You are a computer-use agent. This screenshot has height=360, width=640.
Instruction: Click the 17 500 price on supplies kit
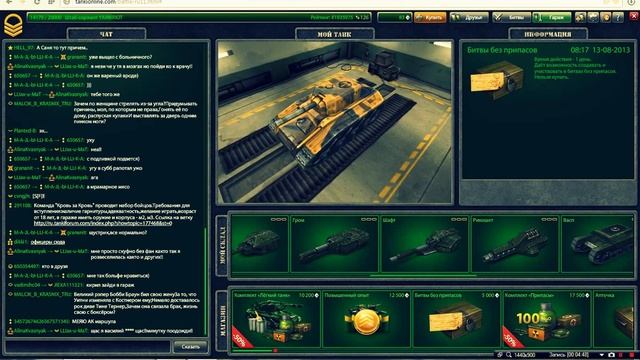click(577, 295)
